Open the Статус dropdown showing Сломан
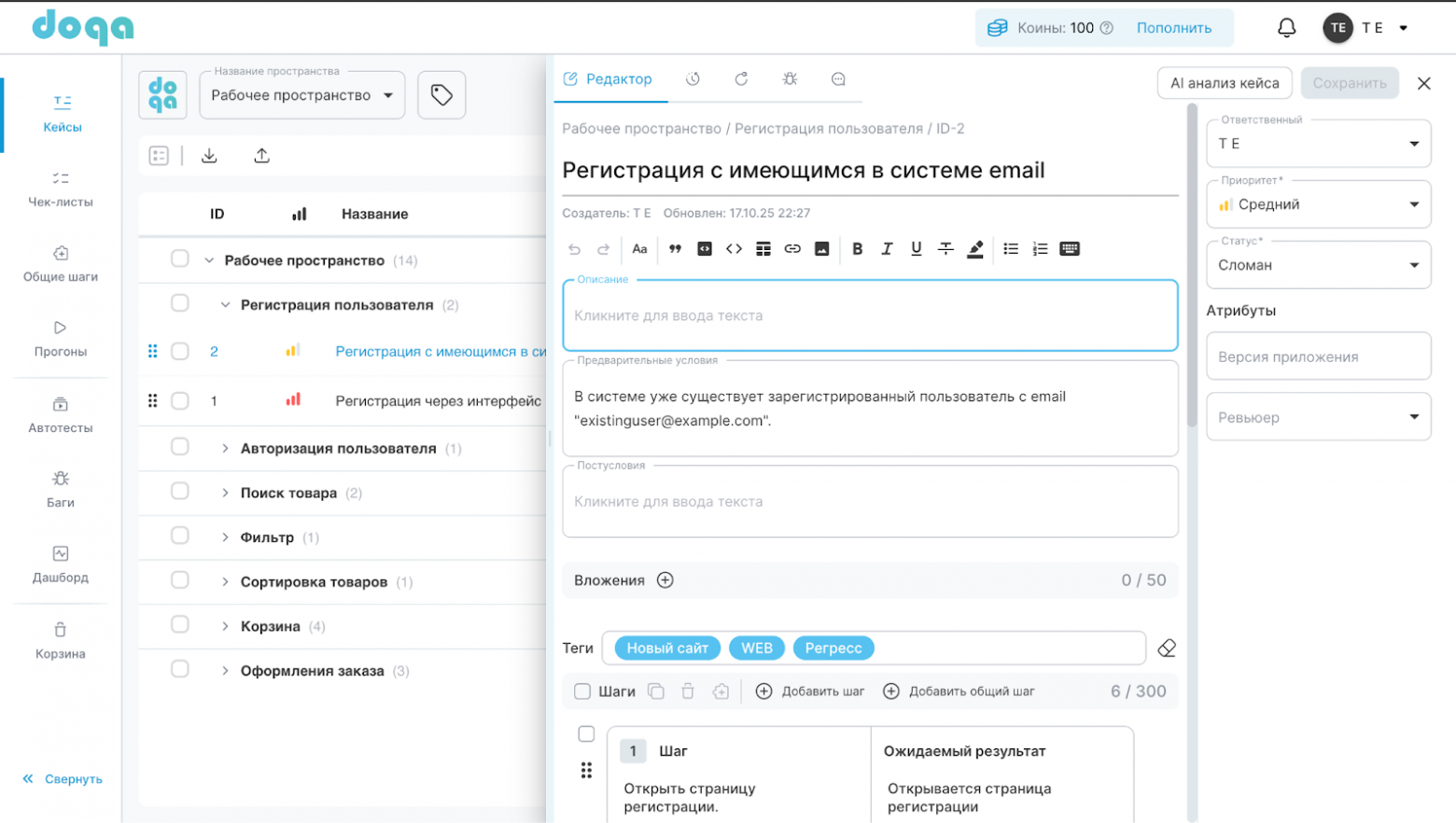This screenshot has height=823, width=1456. click(x=1318, y=265)
